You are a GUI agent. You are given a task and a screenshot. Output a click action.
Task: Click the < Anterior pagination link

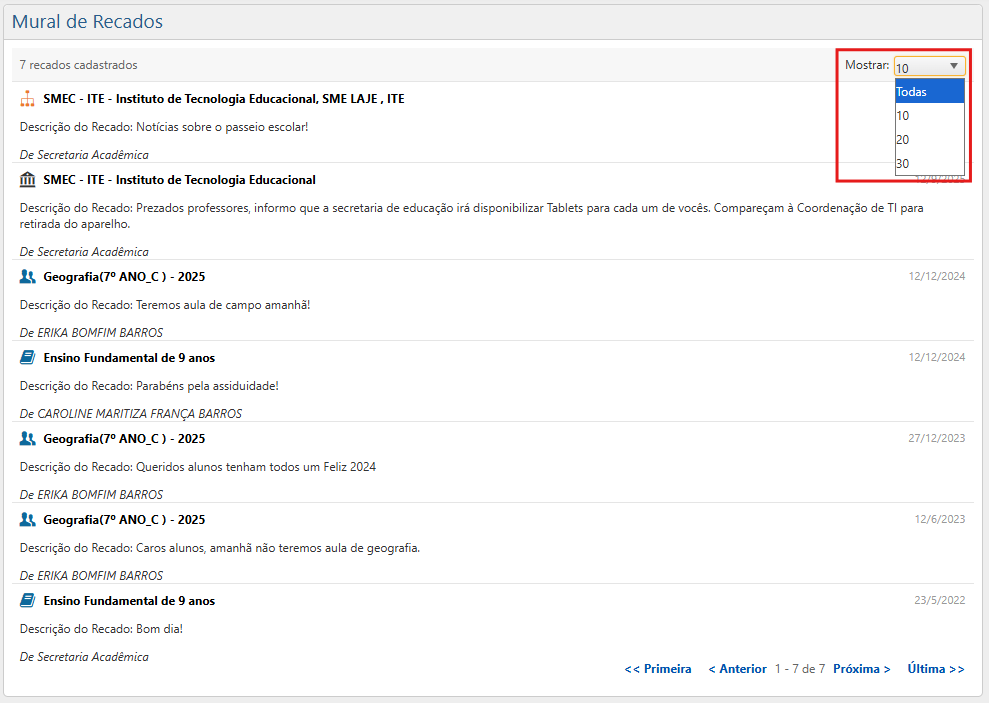(x=737, y=669)
